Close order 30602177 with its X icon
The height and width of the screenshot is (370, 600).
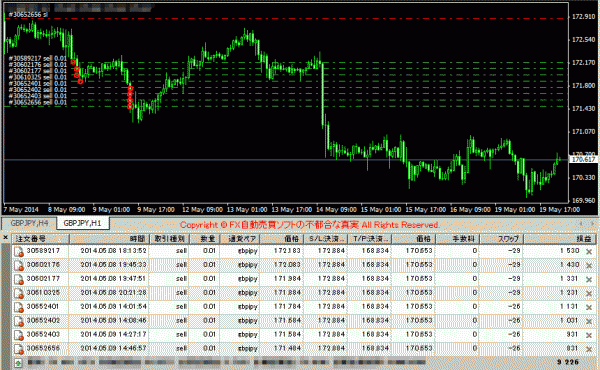pyautogui.click(x=589, y=280)
